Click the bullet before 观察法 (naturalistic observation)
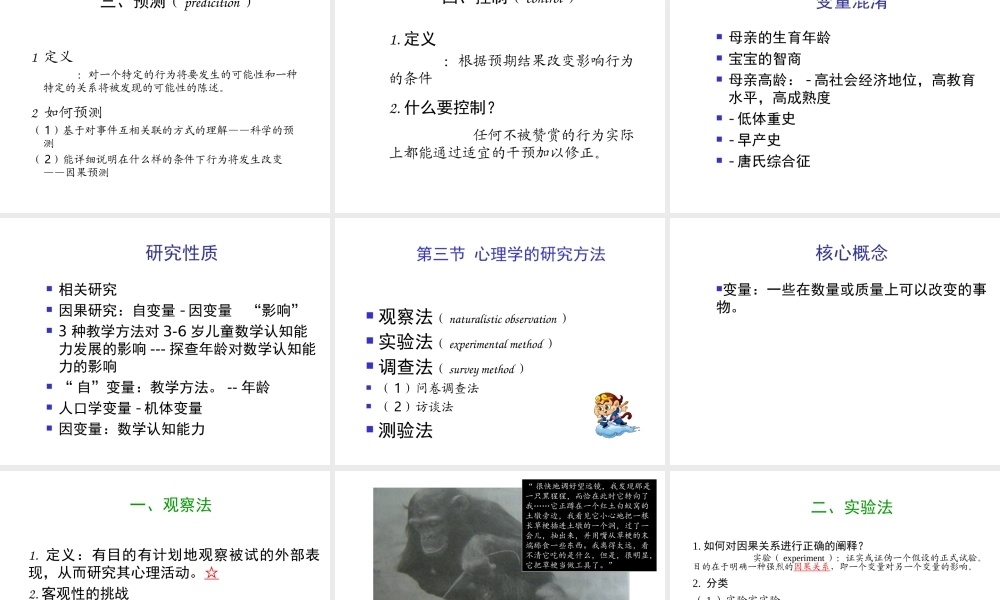The height and width of the screenshot is (600, 1000). pos(368,314)
